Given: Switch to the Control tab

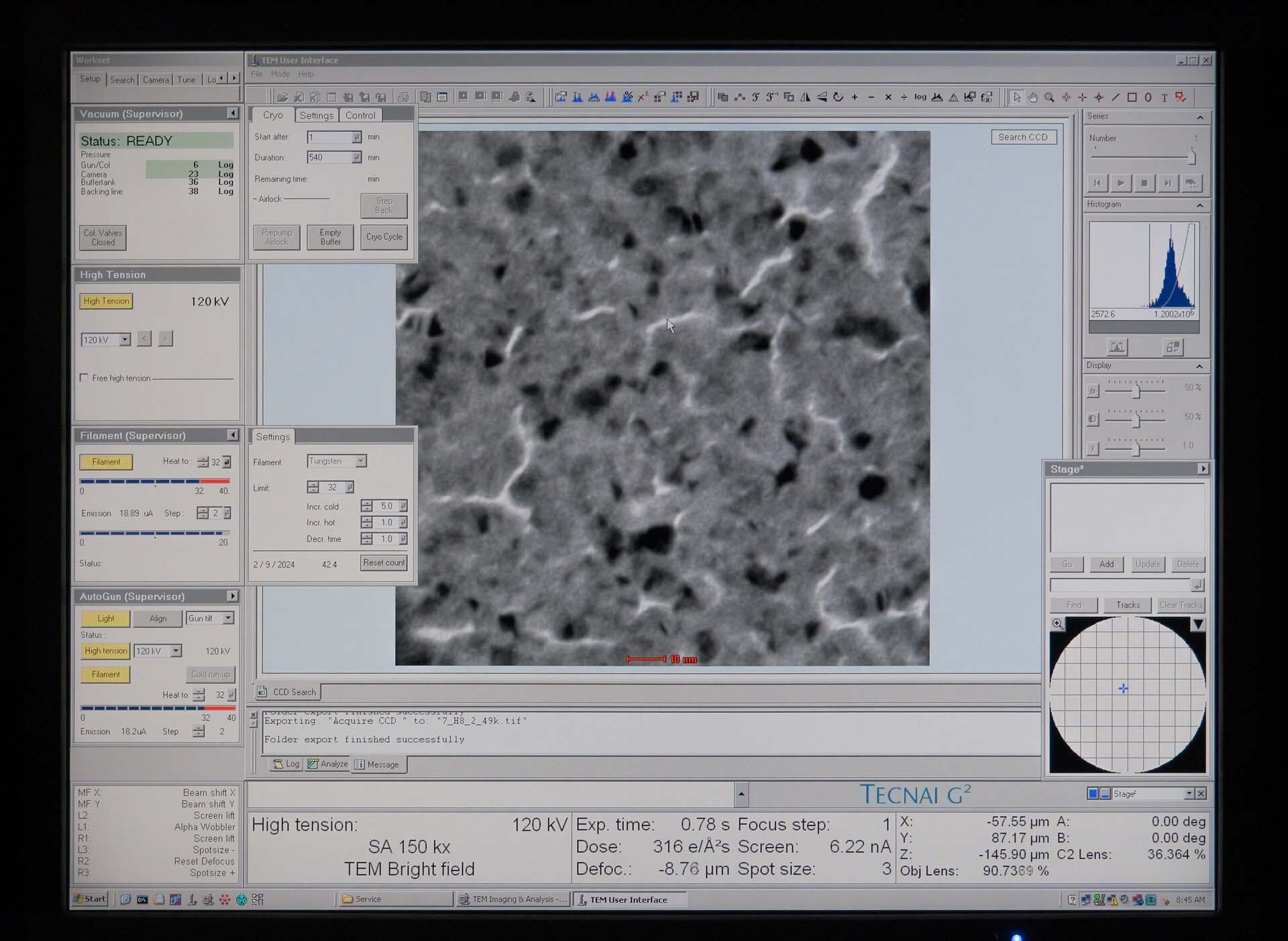Looking at the screenshot, I should [x=360, y=115].
